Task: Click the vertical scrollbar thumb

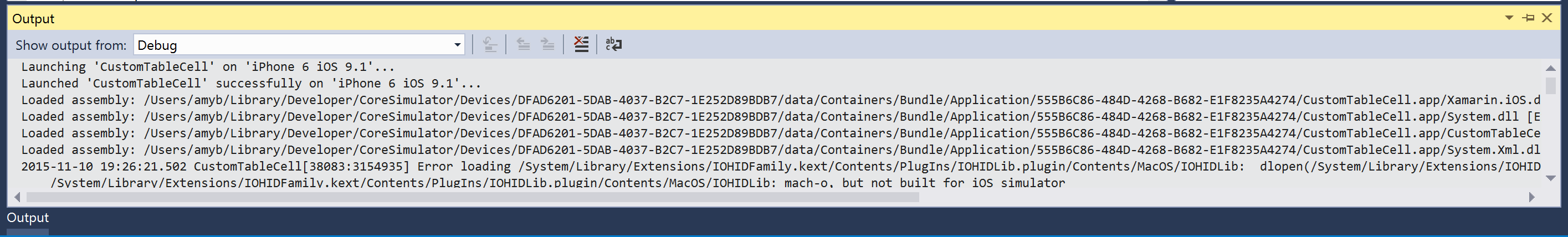Action: pos(1550,85)
